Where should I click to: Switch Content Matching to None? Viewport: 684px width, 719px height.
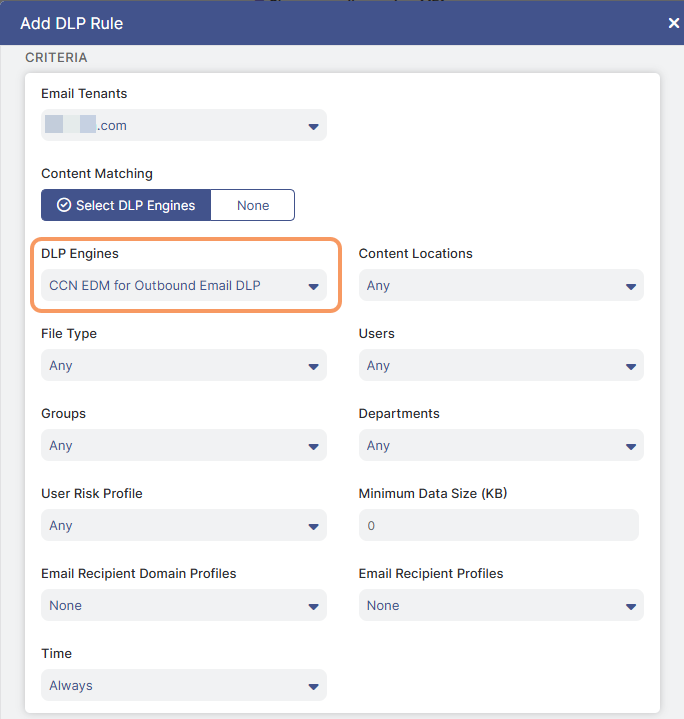253,205
